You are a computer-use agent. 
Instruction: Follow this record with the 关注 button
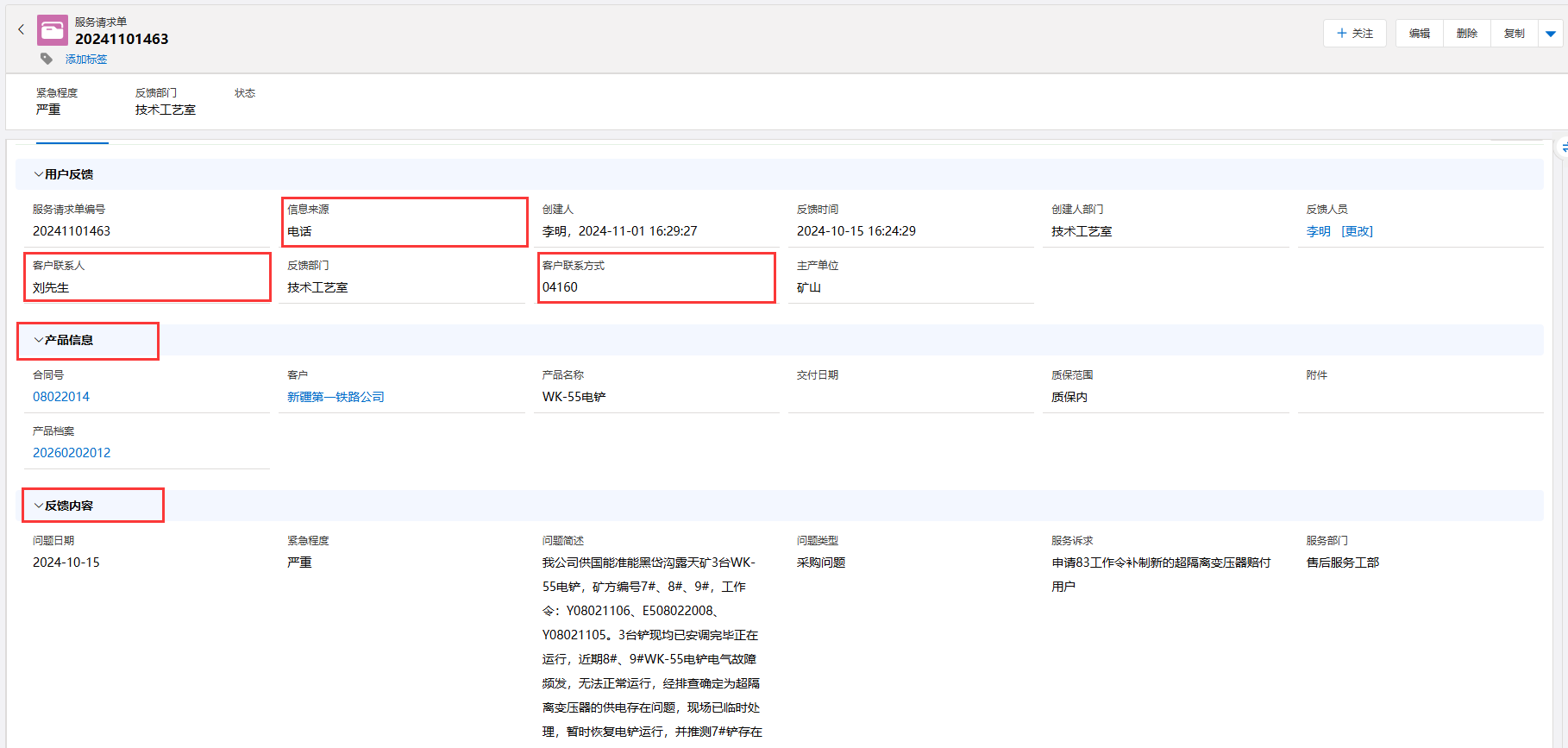[x=1354, y=34]
